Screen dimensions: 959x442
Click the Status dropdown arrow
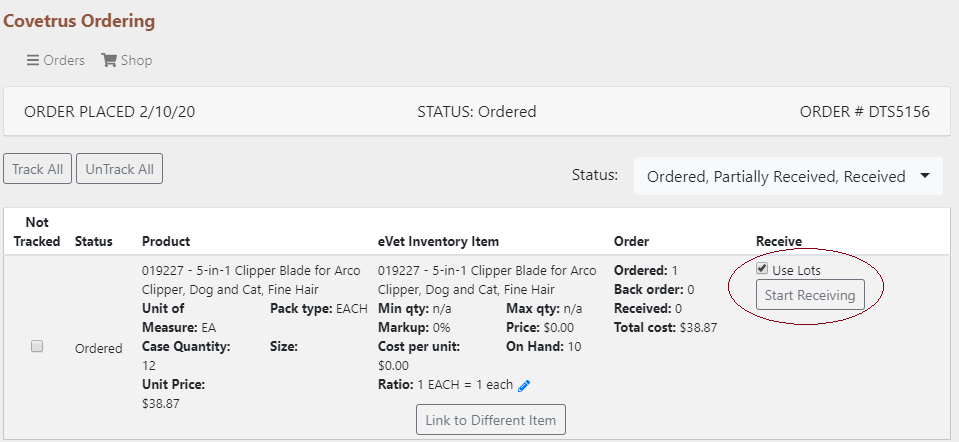pyautogui.click(x=924, y=176)
